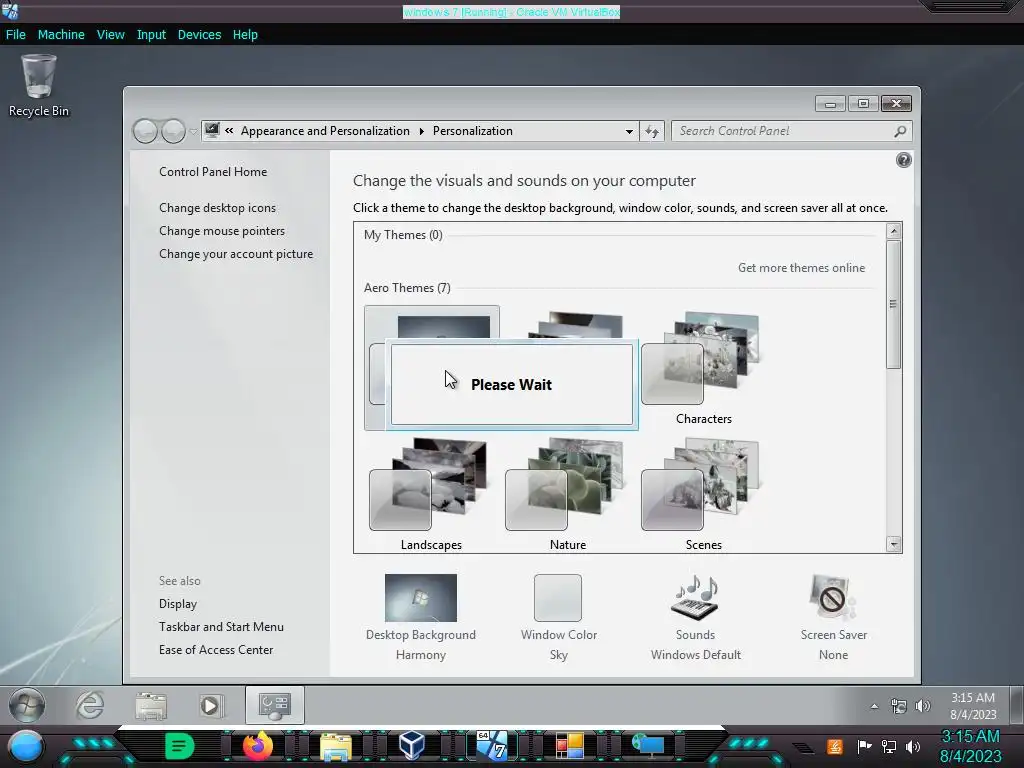Launch Firefox from the host taskbar

257,746
